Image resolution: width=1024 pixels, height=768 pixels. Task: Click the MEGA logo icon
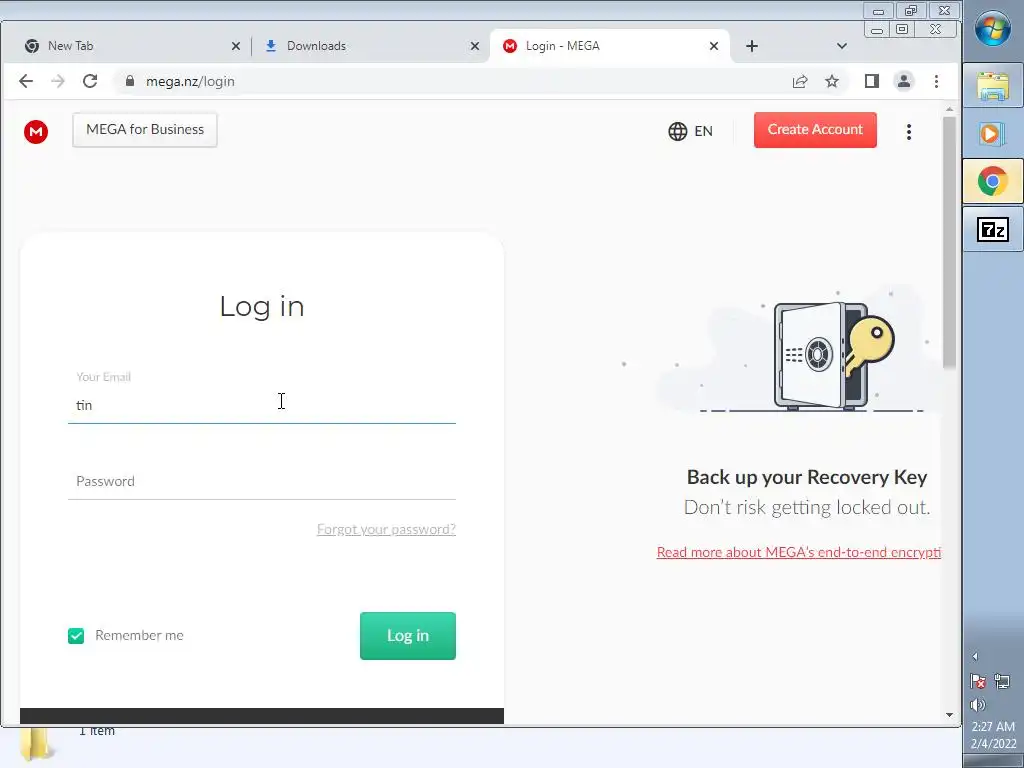click(x=36, y=132)
